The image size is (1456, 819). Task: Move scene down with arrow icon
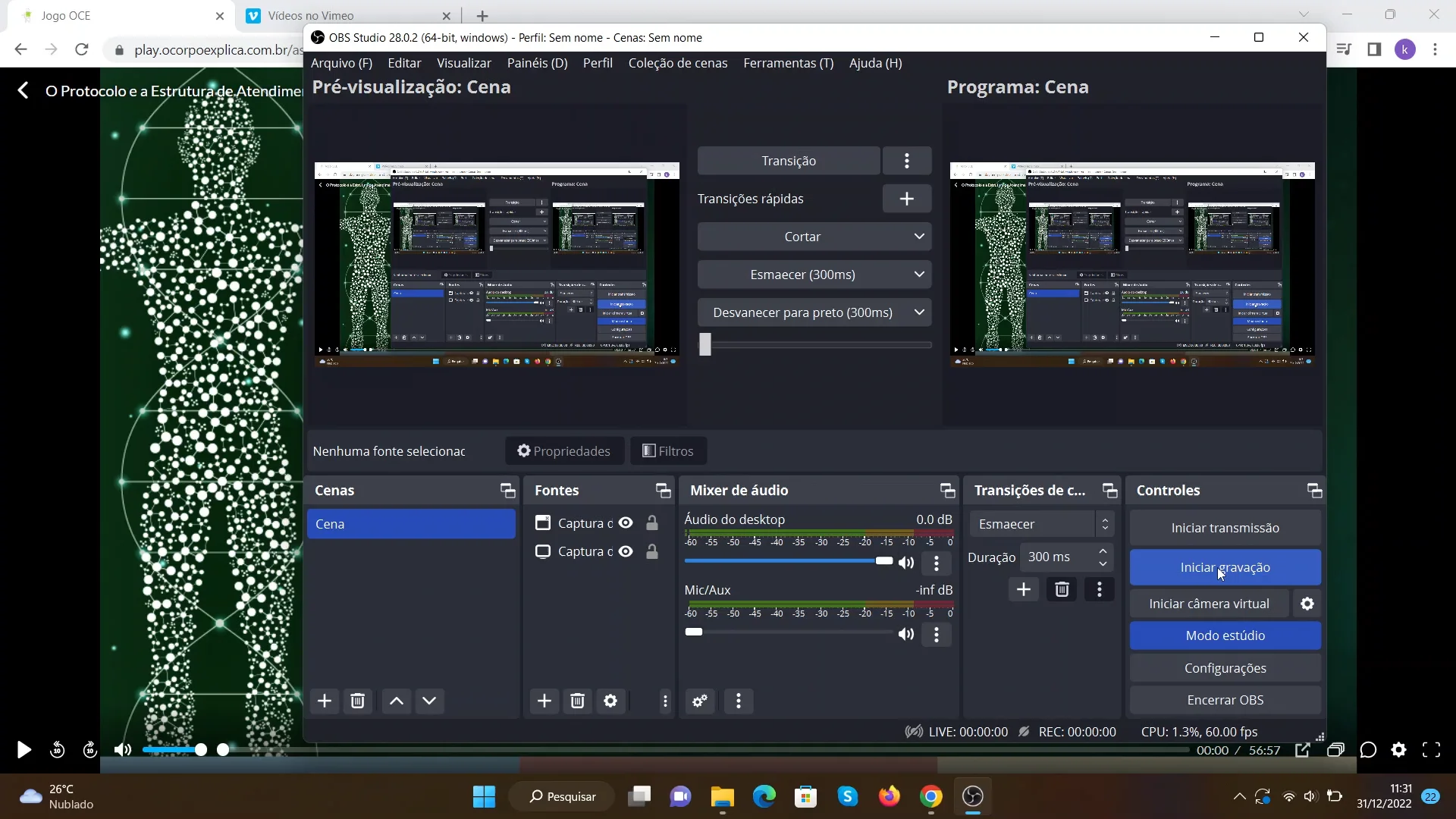pos(429,701)
